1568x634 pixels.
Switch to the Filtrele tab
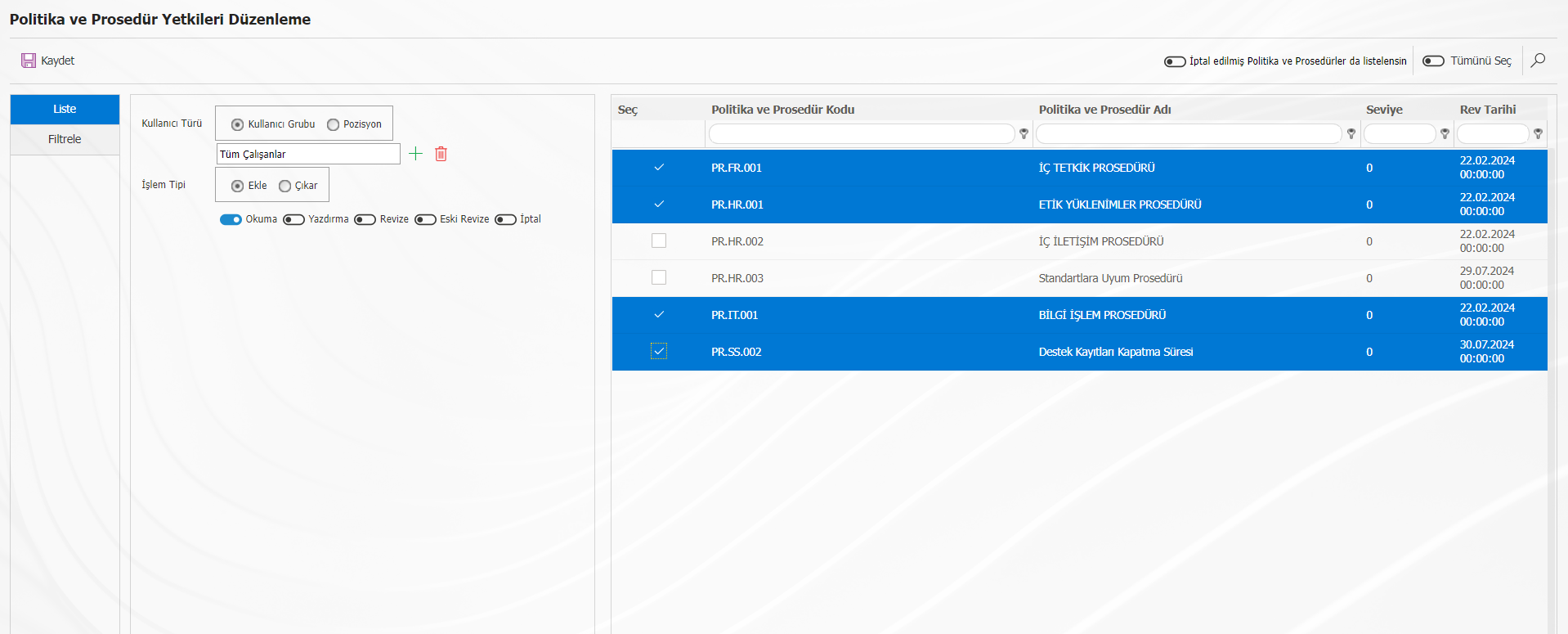65,139
